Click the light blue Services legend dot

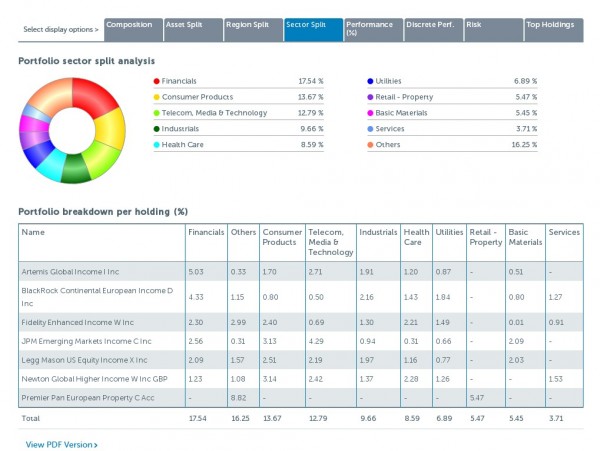[x=370, y=129]
